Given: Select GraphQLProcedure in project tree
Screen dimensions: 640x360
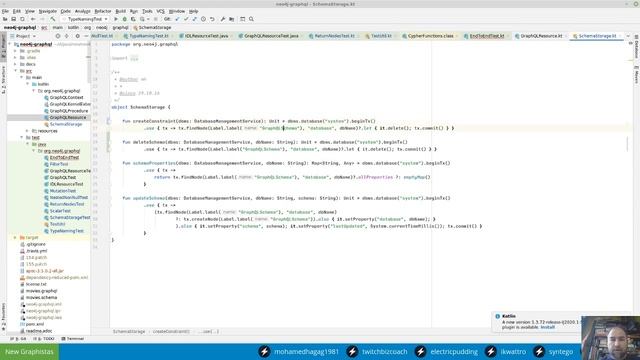Looking at the screenshot, I should tap(69, 111).
